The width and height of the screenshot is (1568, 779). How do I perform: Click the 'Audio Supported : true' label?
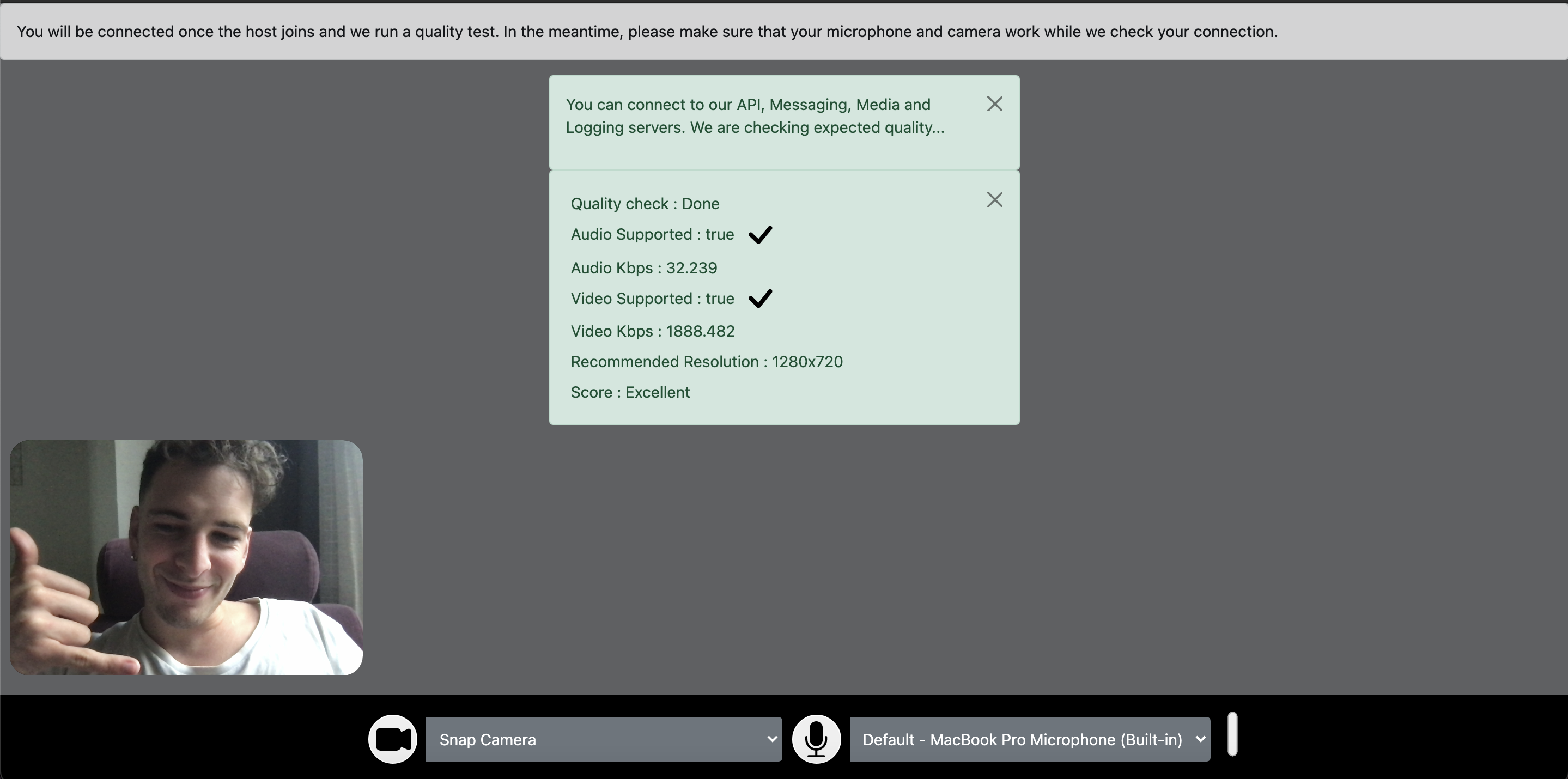[x=653, y=234]
